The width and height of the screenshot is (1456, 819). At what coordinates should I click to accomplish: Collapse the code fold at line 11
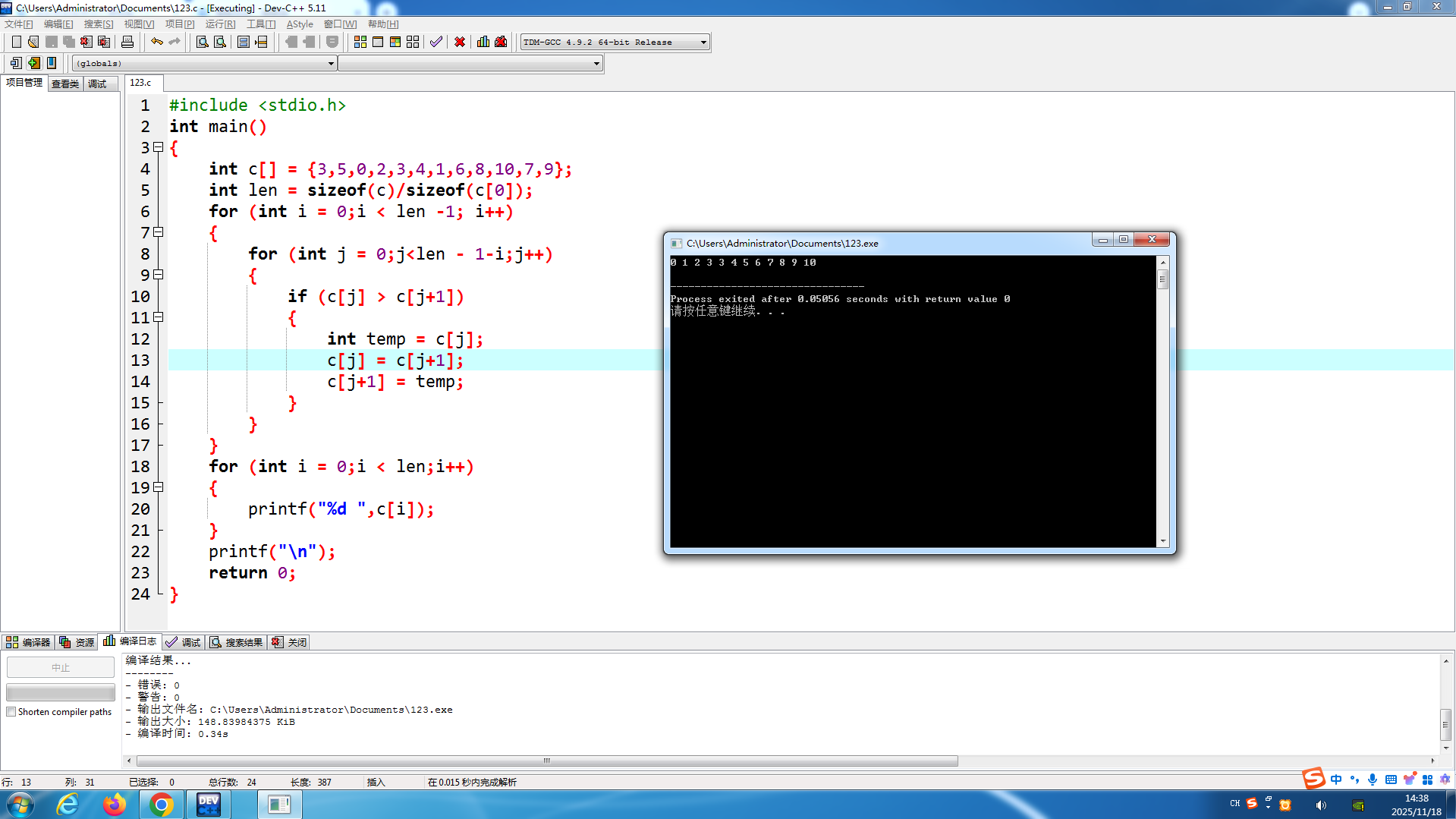pyautogui.click(x=159, y=317)
